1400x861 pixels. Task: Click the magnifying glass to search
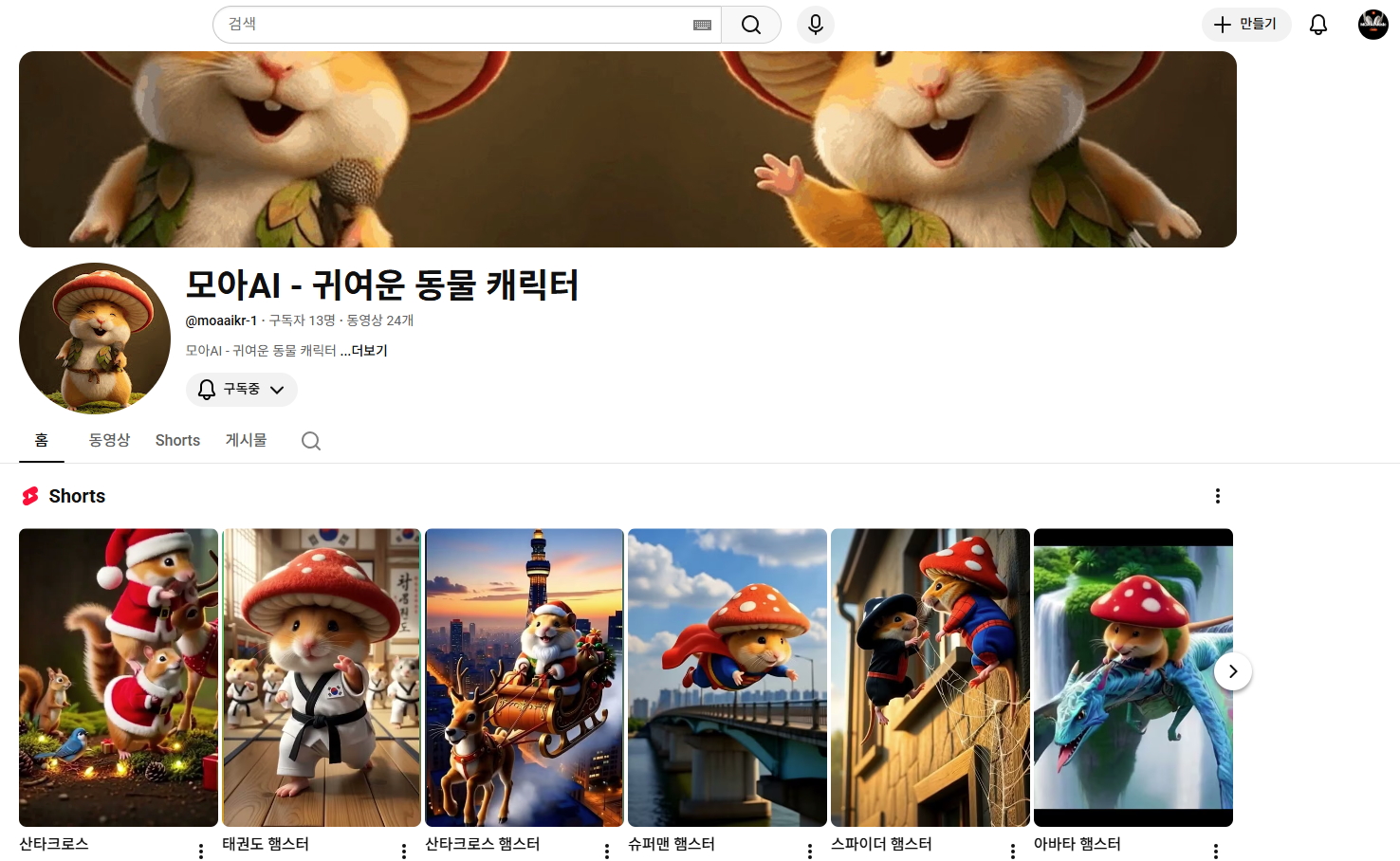pos(750,24)
